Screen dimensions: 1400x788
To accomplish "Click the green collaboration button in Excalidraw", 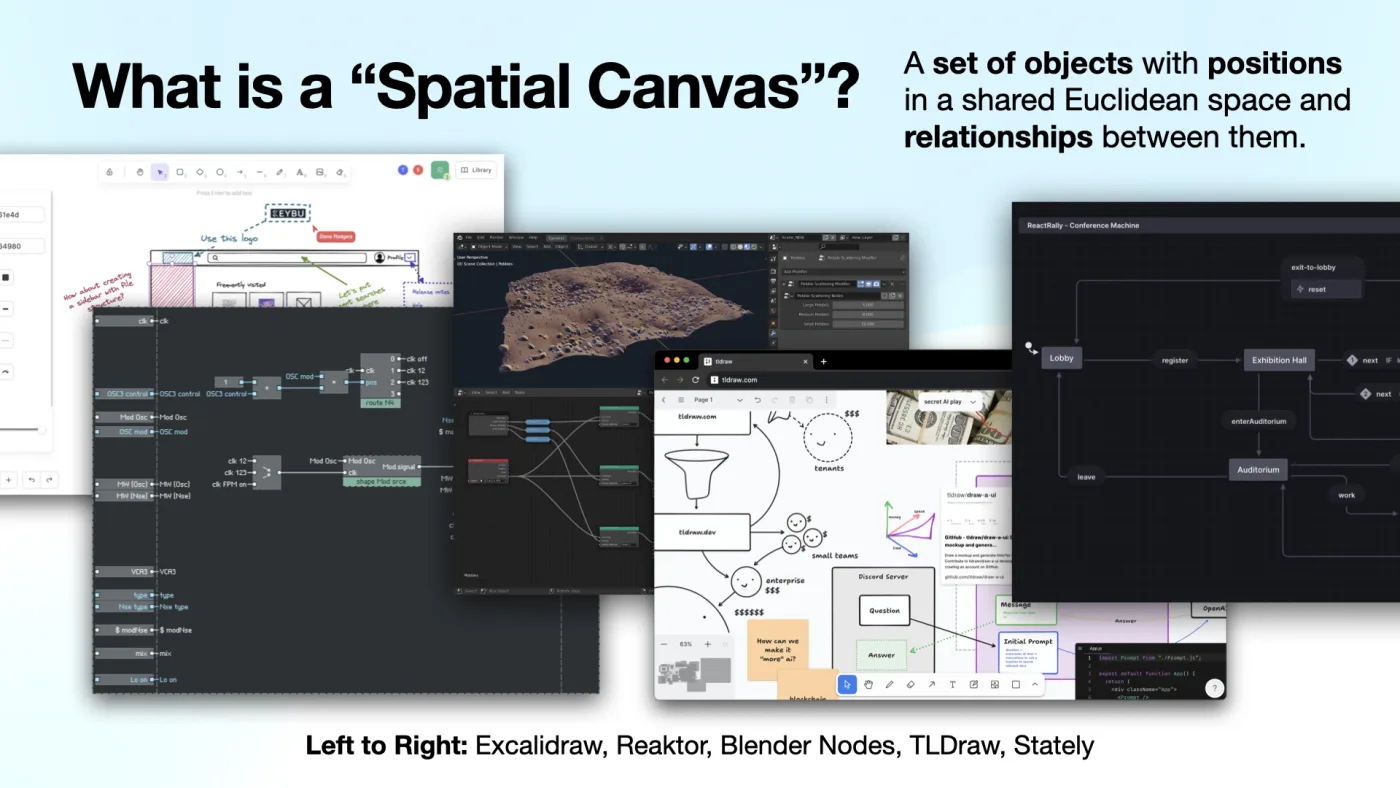I will (x=440, y=170).
